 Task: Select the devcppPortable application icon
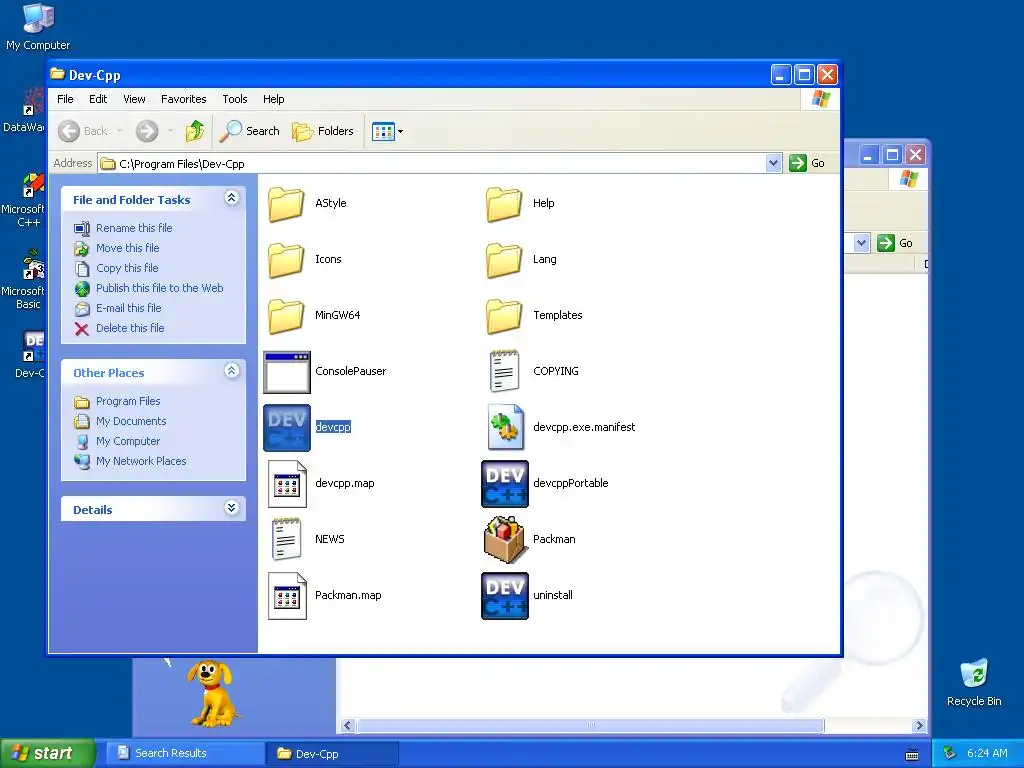[505, 484]
